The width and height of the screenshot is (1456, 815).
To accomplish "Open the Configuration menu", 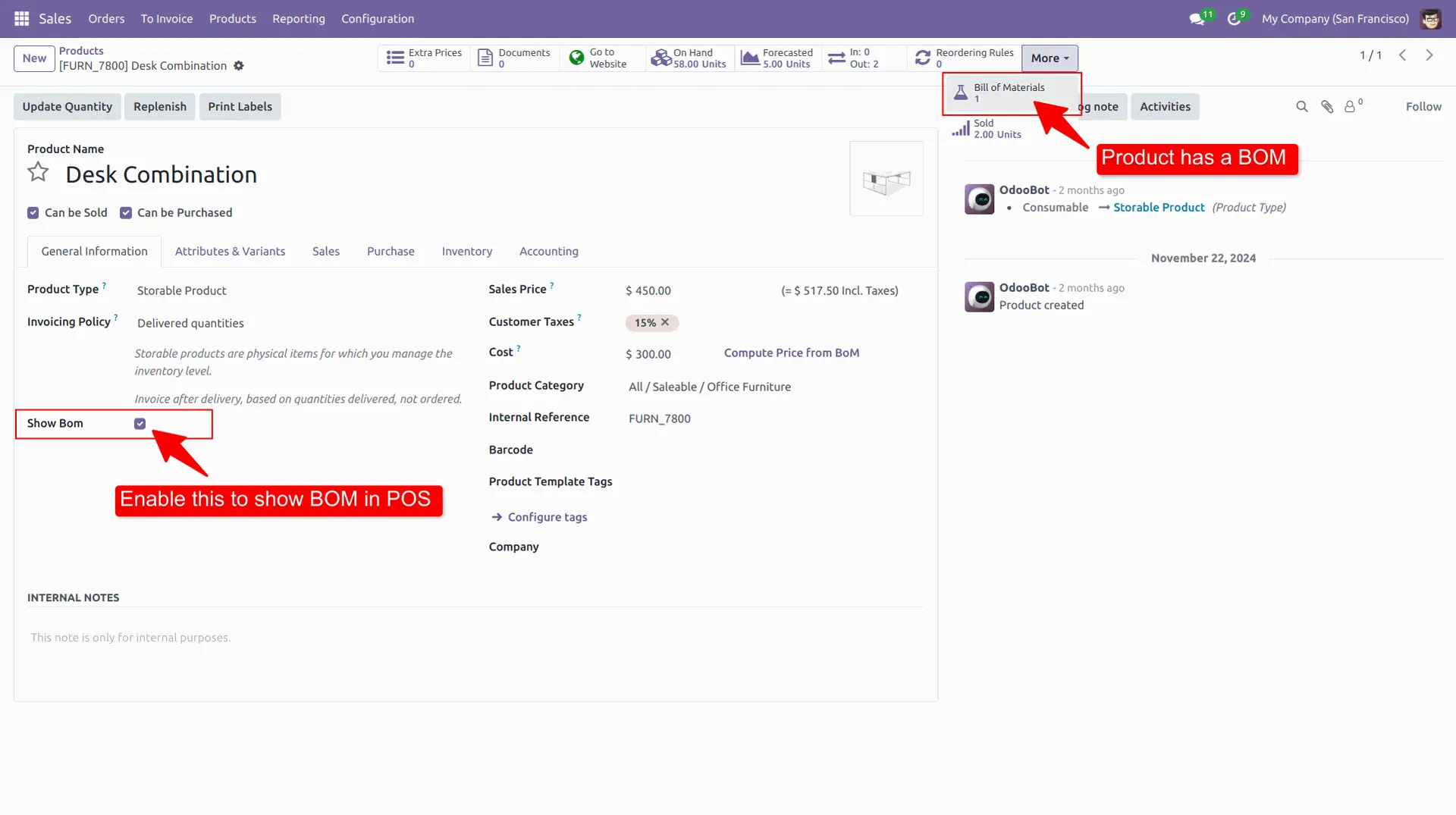I will pyautogui.click(x=378, y=19).
